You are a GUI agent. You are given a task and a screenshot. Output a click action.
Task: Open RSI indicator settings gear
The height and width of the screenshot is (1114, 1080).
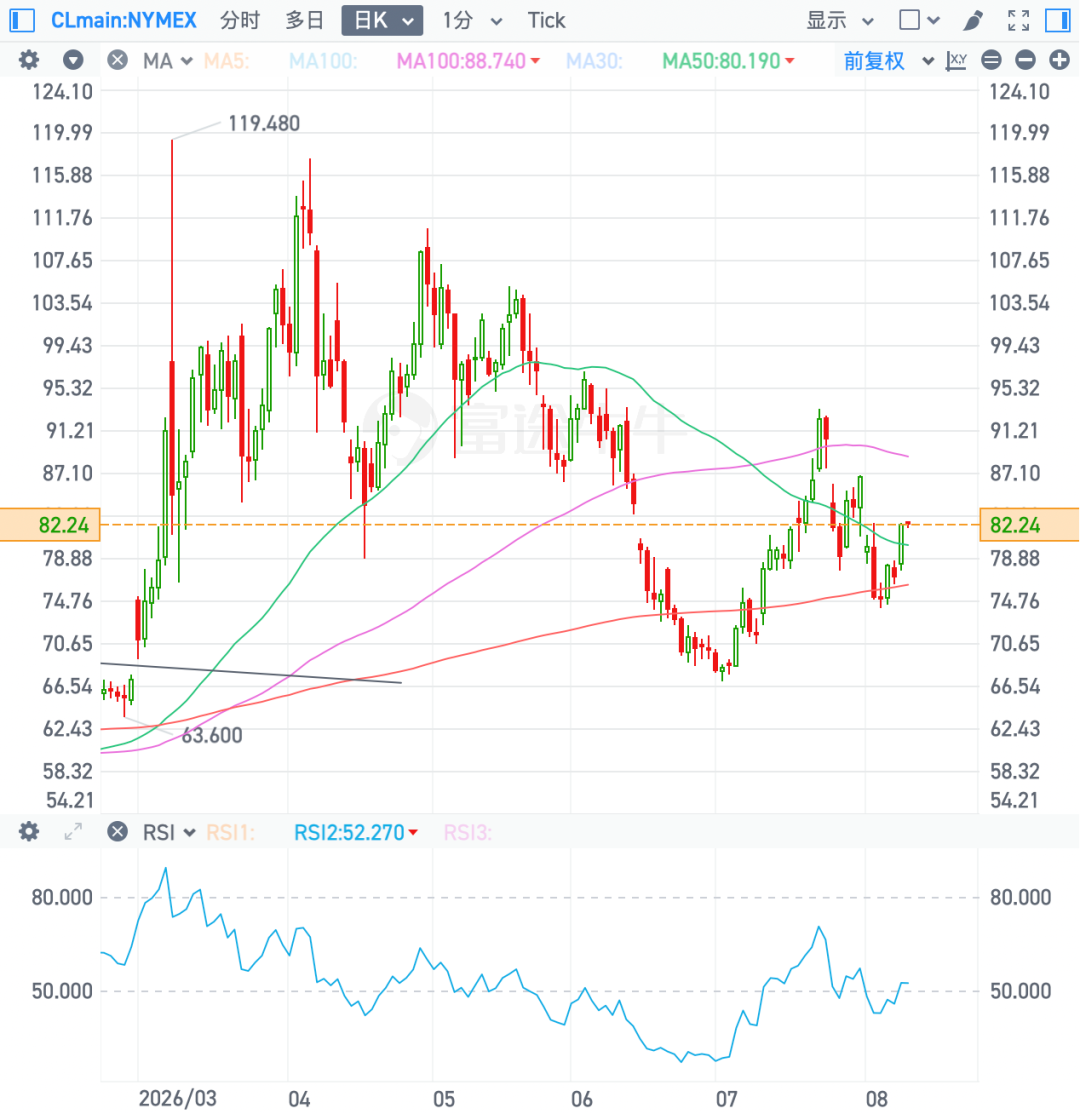pyautogui.click(x=28, y=831)
